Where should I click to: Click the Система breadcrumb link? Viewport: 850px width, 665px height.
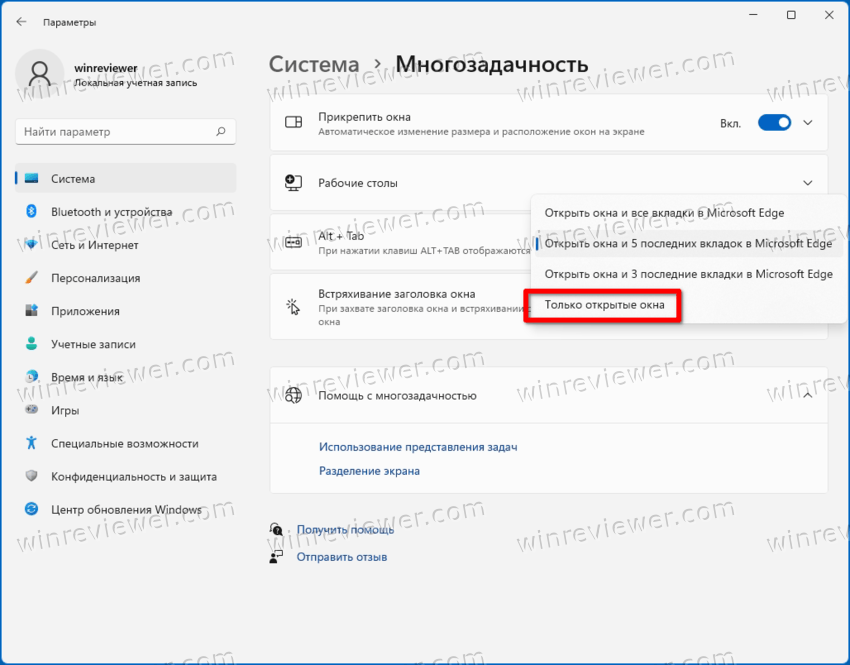point(314,64)
